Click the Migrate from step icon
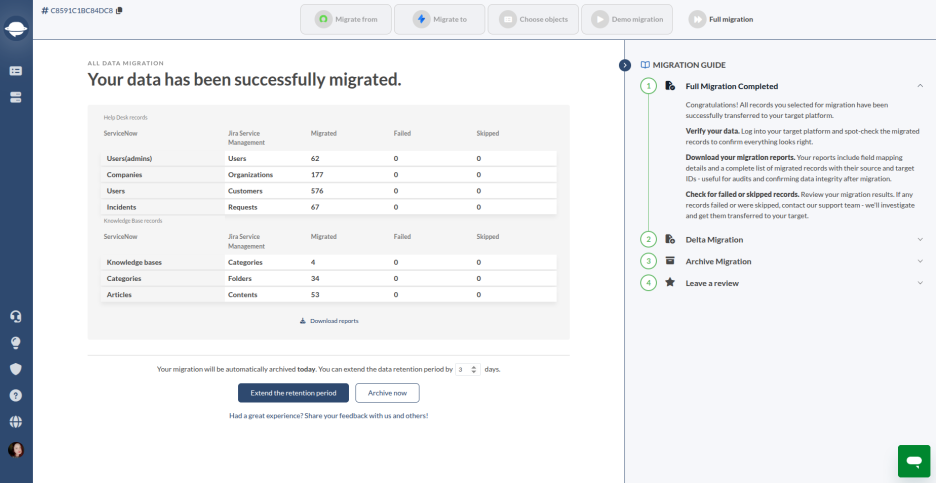This screenshot has width=936, height=483. click(324, 19)
